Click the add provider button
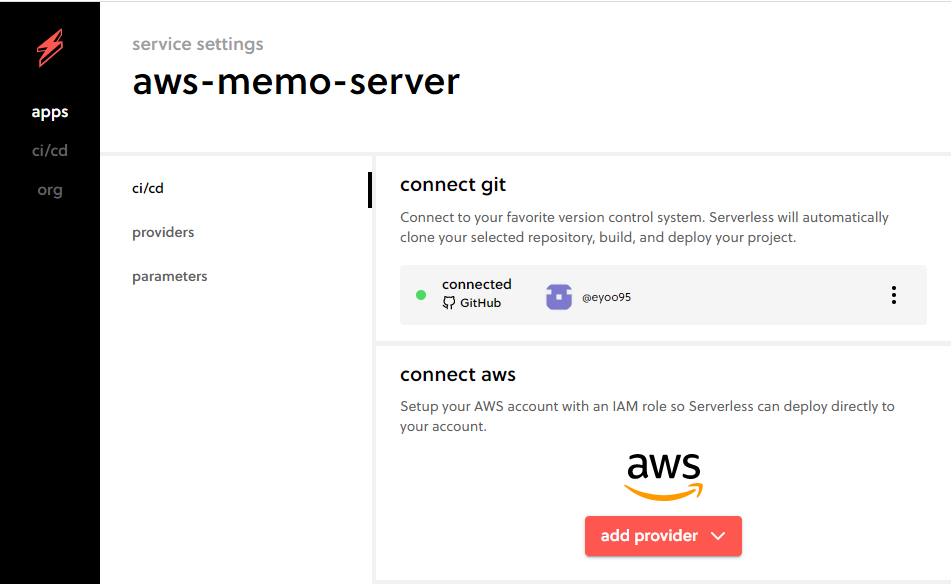This screenshot has height=584, width=951. pyautogui.click(x=663, y=536)
